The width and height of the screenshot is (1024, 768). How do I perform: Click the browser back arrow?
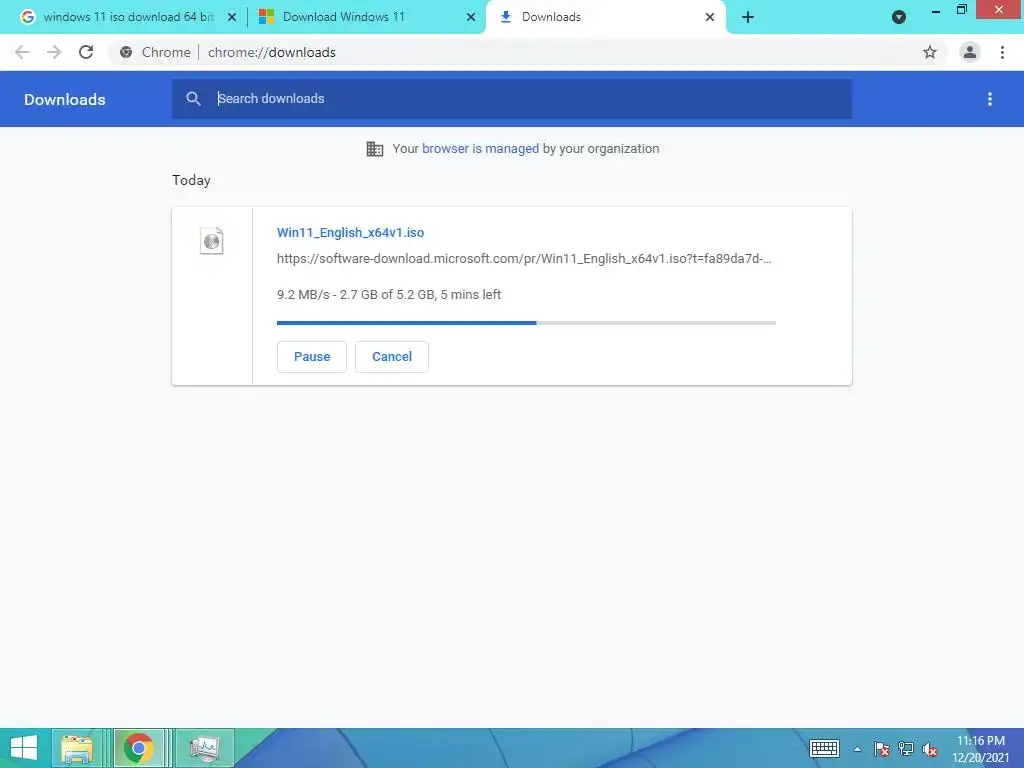pos(22,52)
